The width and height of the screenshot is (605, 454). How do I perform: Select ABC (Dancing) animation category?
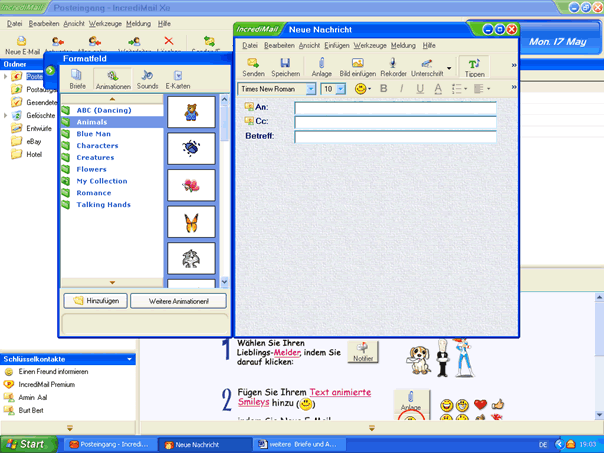[104, 110]
